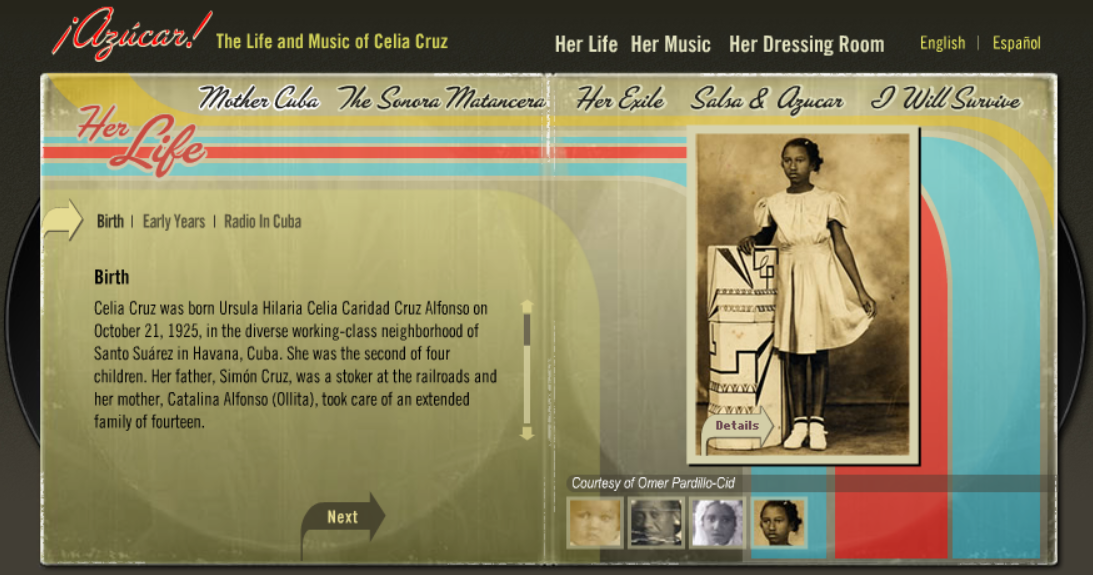Click 'The Life and Music of Celia Cruz'

click(x=332, y=41)
